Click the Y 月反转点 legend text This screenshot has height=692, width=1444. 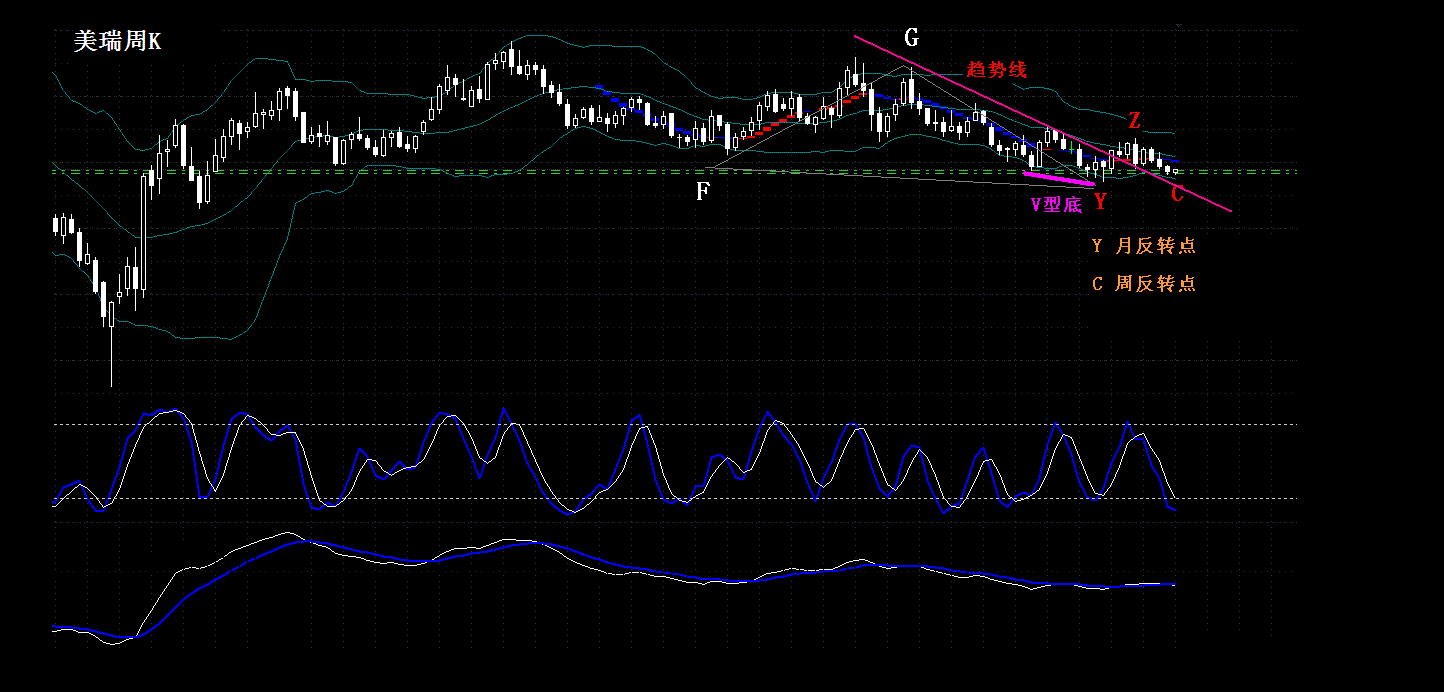coord(1143,245)
